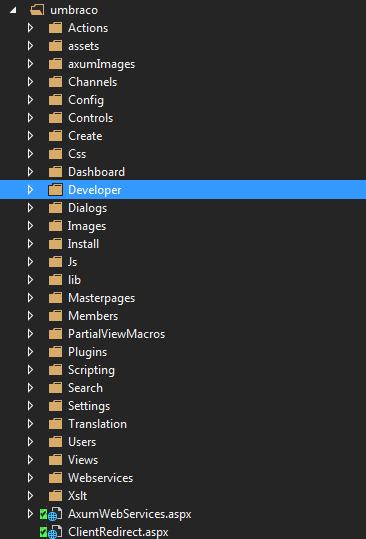Click the ClientRedirect.aspx web file icon
Screen dimensions: 366x539
[x=55, y=532]
